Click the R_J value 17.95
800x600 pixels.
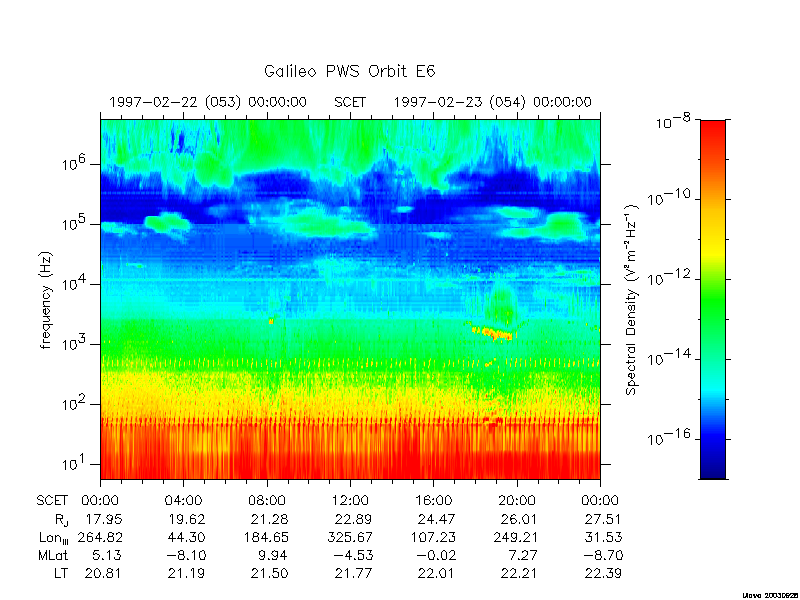pyautogui.click(x=103, y=519)
